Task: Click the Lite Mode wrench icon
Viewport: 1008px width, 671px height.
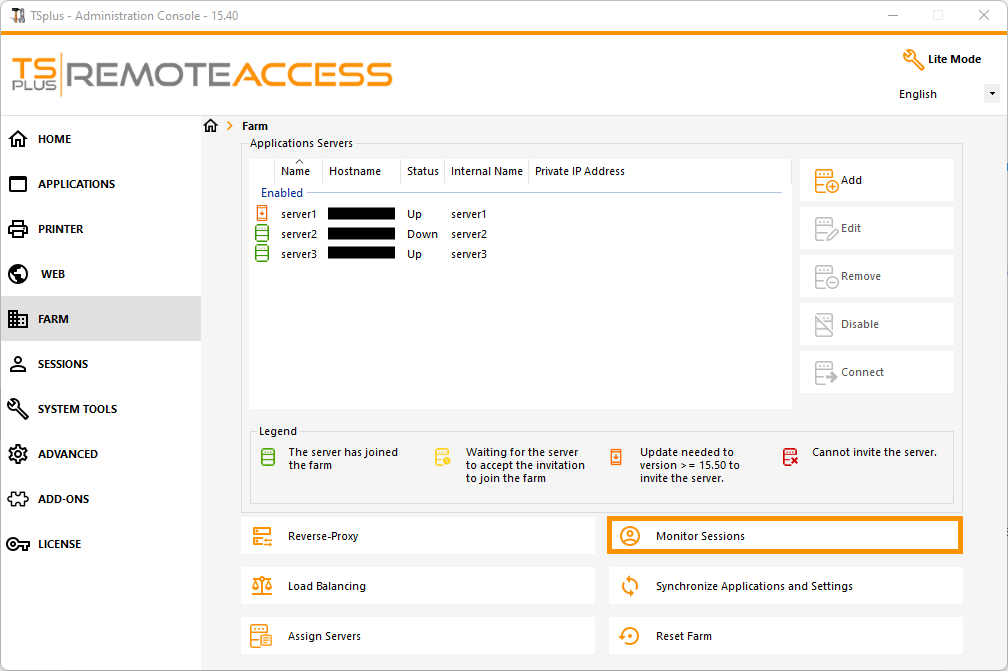Action: [913, 60]
